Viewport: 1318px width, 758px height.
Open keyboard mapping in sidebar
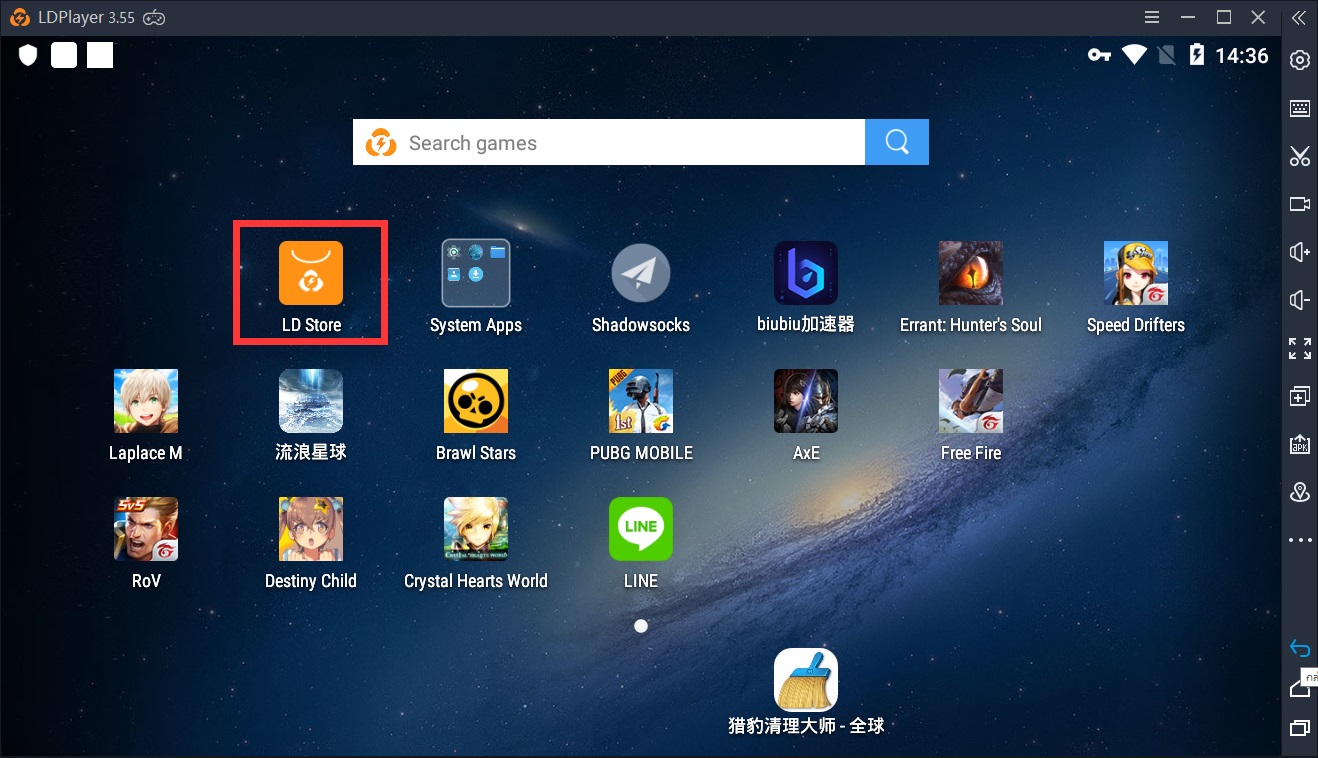(1300, 108)
